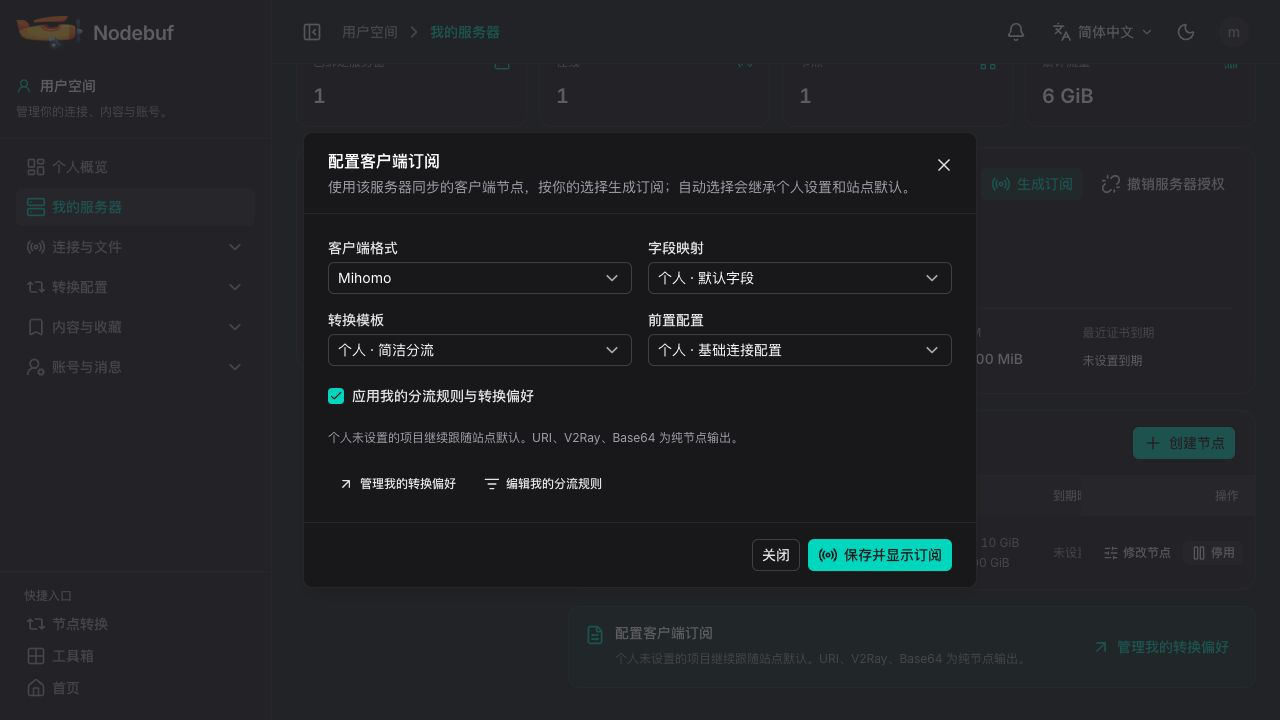Click the 工具箱 grid icon
This screenshot has height=720, width=1280.
(x=36, y=656)
